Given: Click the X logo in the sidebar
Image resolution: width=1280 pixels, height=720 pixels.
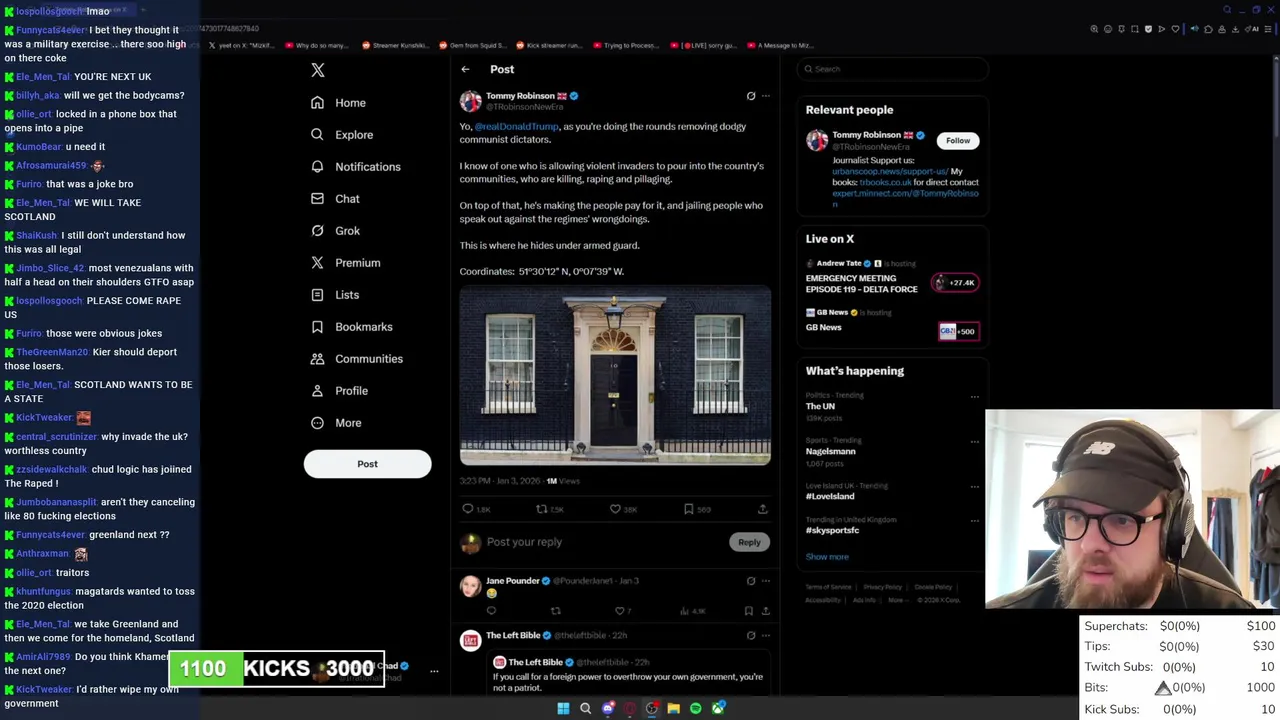Looking at the screenshot, I should point(318,70).
